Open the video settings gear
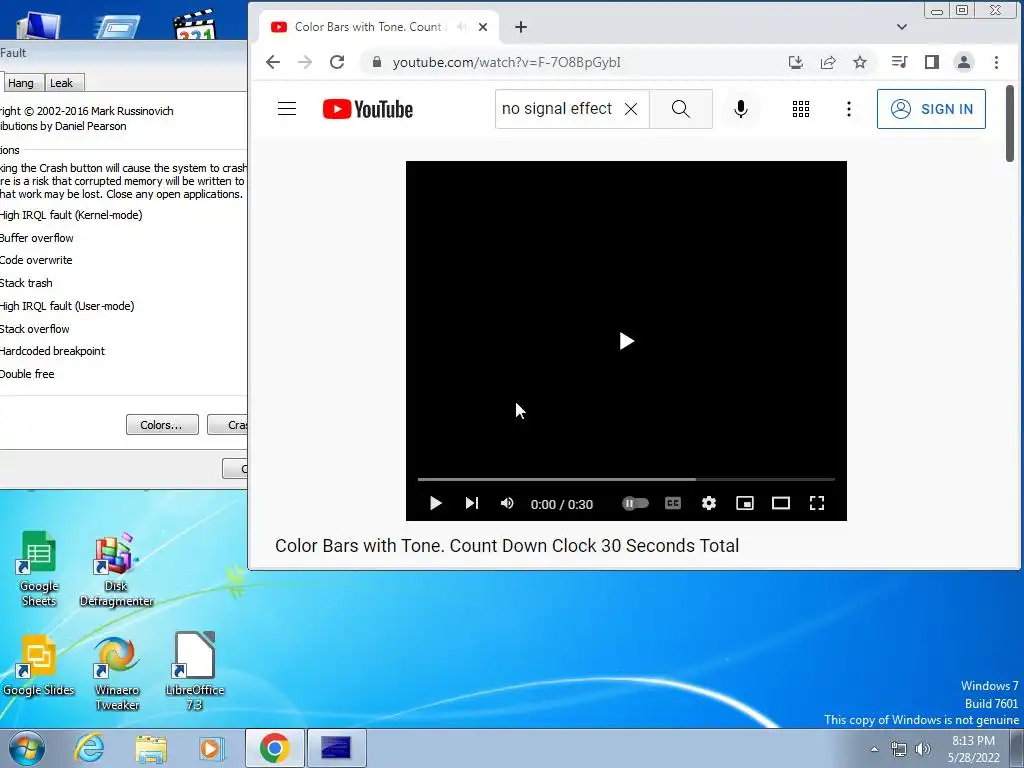Viewport: 1024px width, 768px height. coord(709,503)
